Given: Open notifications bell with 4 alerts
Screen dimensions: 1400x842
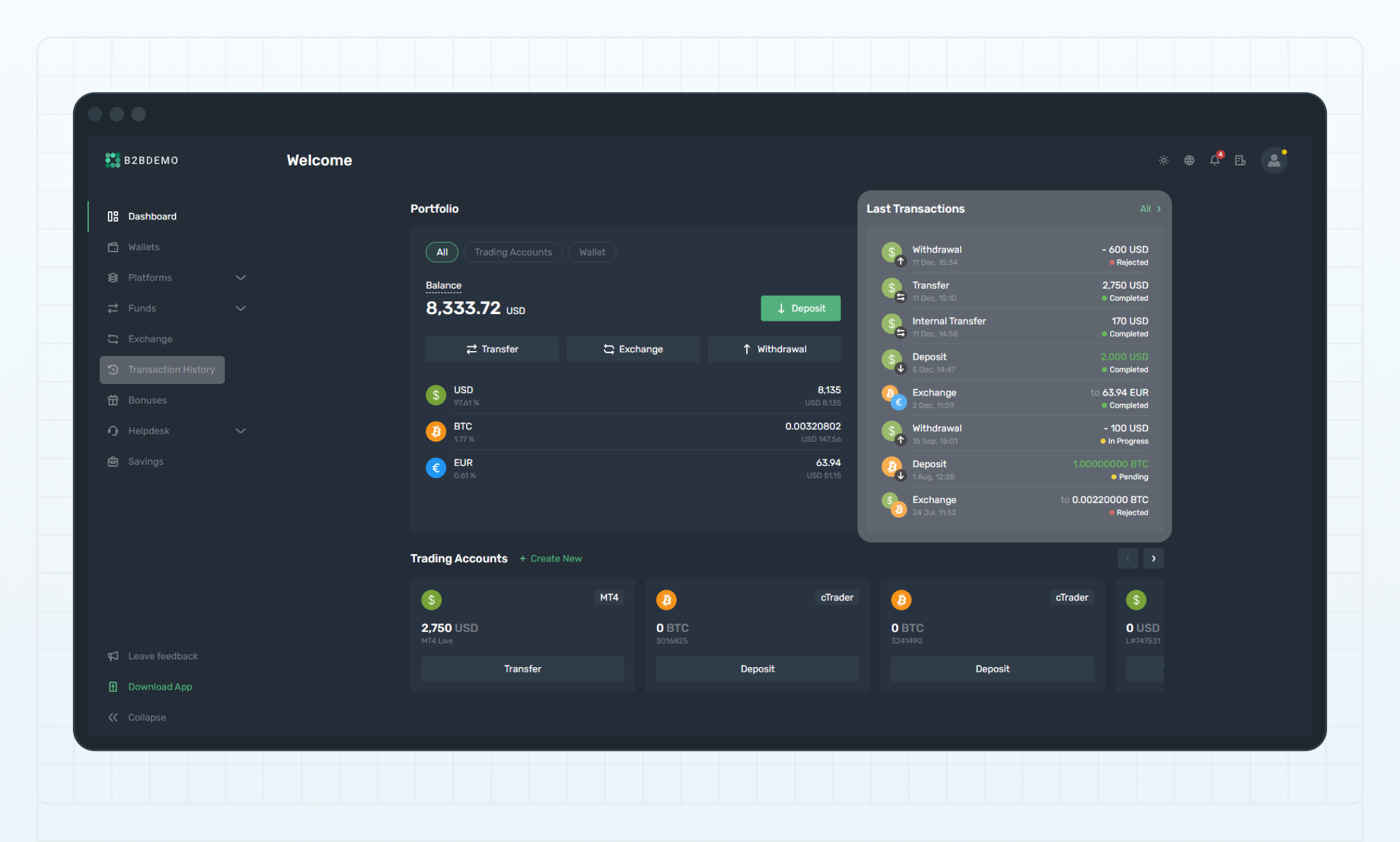Looking at the screenshot, I should point(1214,160).
